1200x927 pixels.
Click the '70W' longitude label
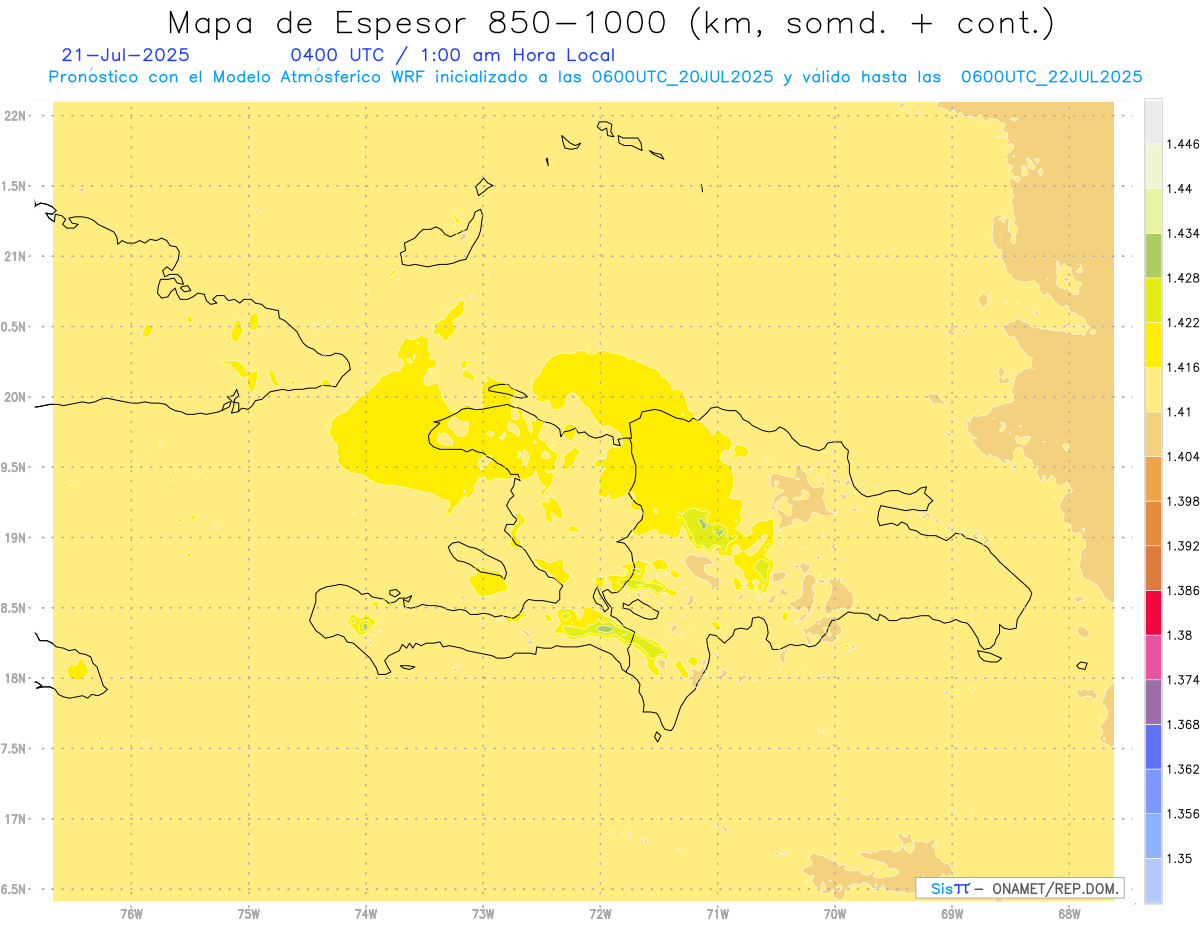[x=835, y=913]
